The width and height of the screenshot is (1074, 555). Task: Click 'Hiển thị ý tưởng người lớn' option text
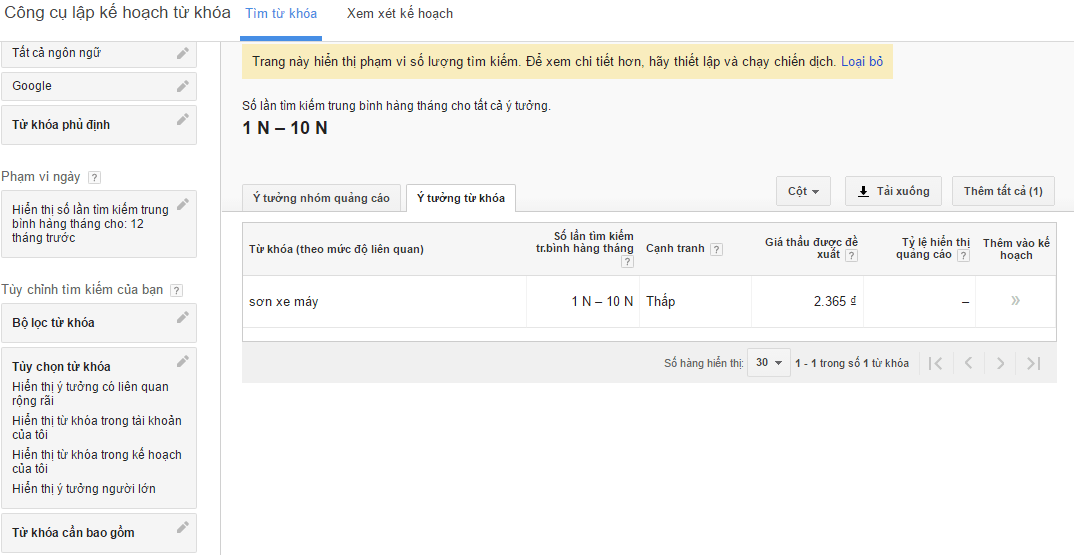pos(84,489)
